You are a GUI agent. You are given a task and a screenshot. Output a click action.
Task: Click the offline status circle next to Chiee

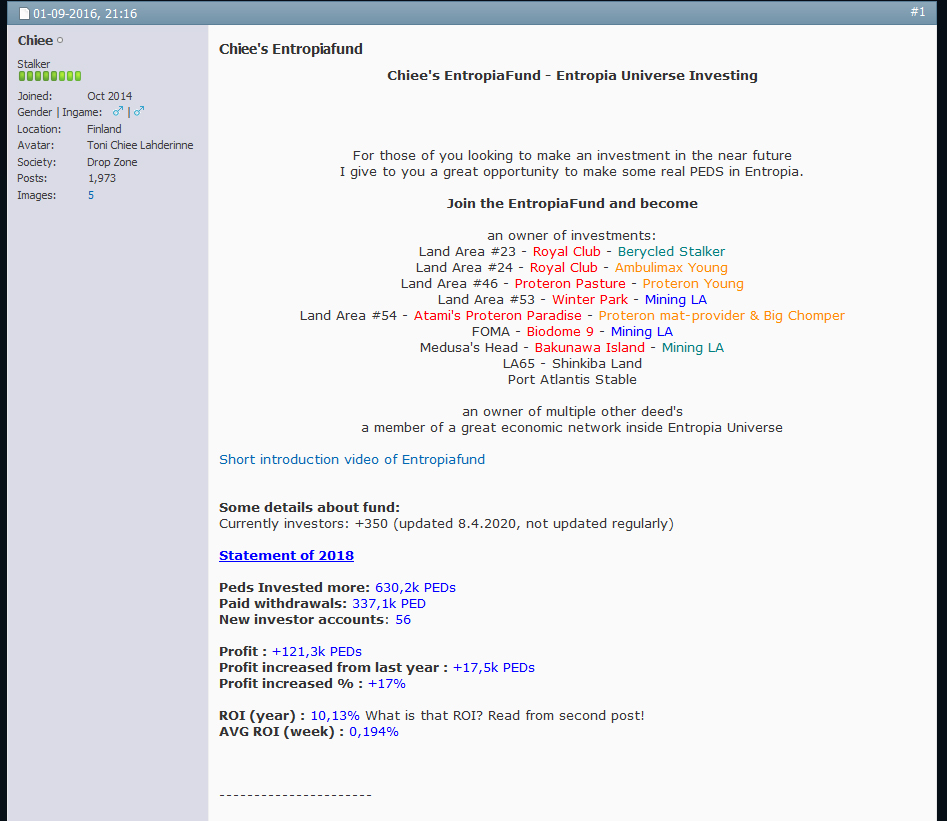tap(60, 41)
